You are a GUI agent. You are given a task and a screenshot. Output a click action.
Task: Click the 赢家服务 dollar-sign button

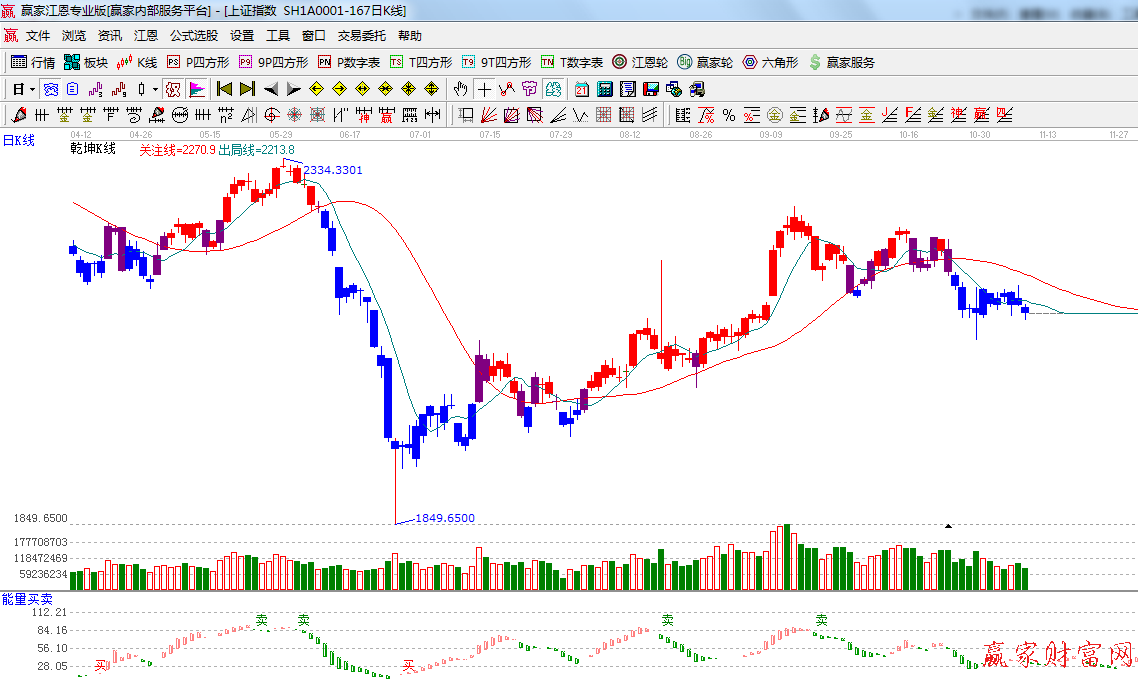click(841, 62)
